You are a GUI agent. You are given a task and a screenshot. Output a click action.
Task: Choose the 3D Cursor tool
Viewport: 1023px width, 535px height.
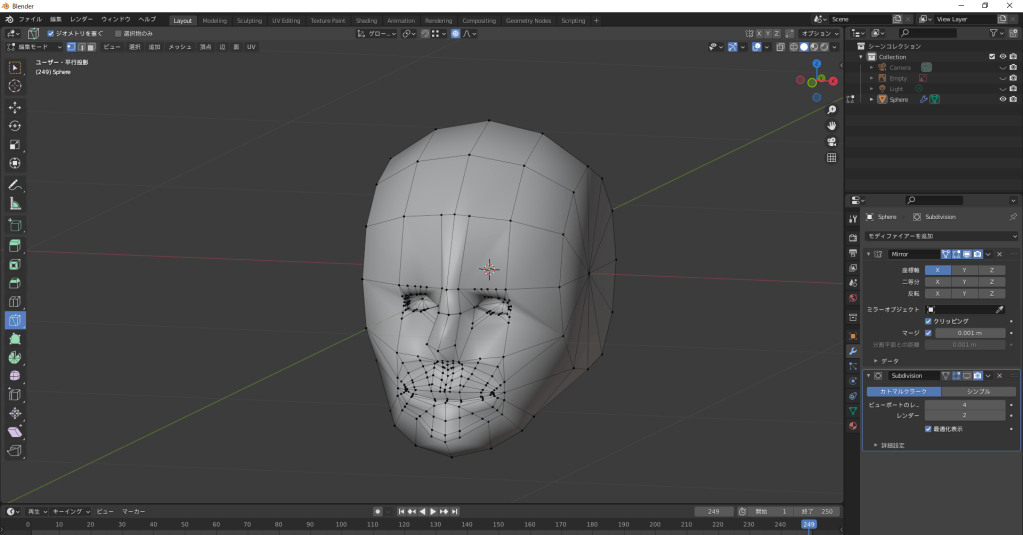pos(15,86)
